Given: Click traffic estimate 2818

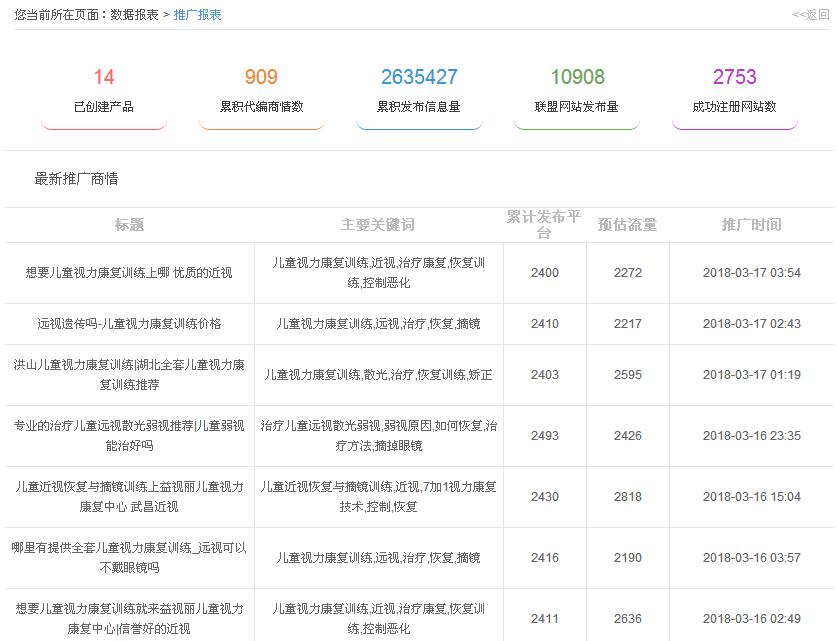Looking at the screenshot, I should tap(628, 496).
